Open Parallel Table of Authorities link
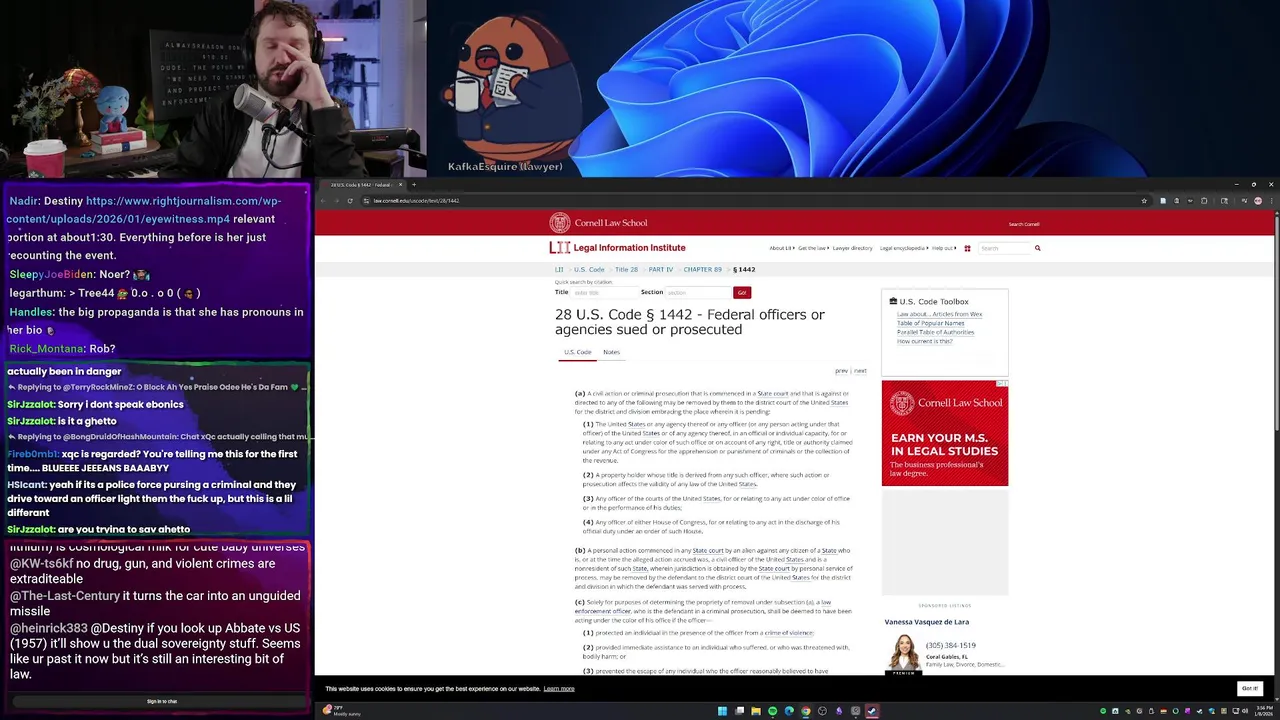 click(x=935, y=332)
